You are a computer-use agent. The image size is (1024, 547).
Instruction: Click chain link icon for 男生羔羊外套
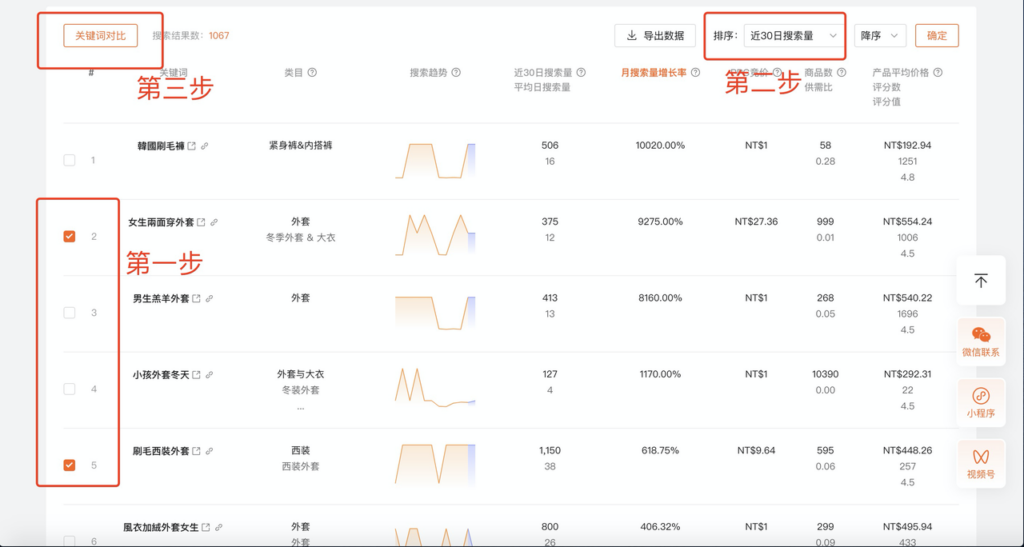209,299
